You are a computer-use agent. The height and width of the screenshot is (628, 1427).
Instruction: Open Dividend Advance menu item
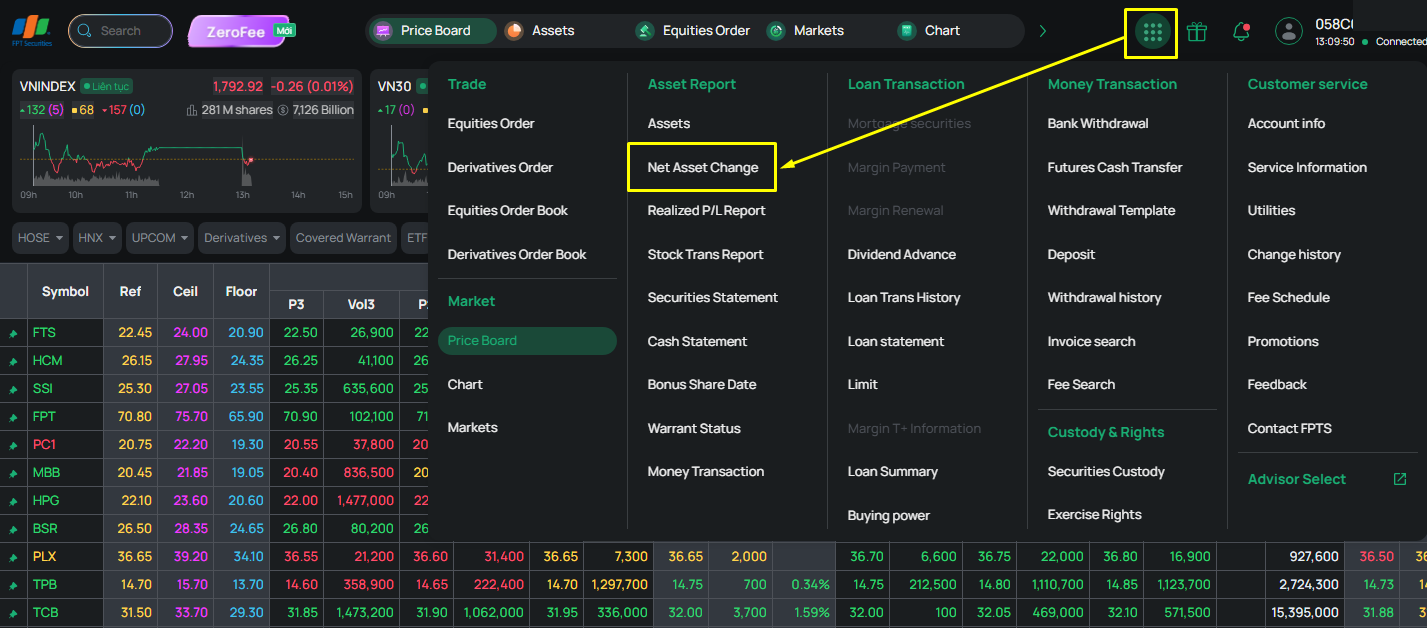click(x=902, y=255)
